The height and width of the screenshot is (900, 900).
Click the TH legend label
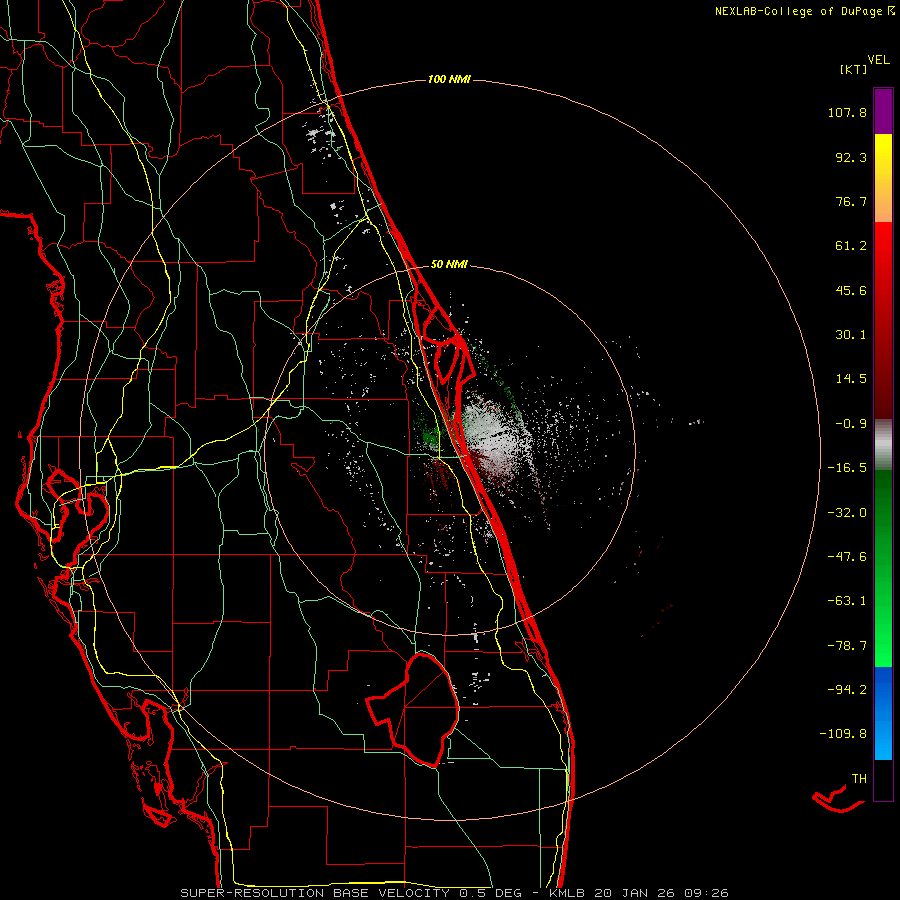coord(859,778)
